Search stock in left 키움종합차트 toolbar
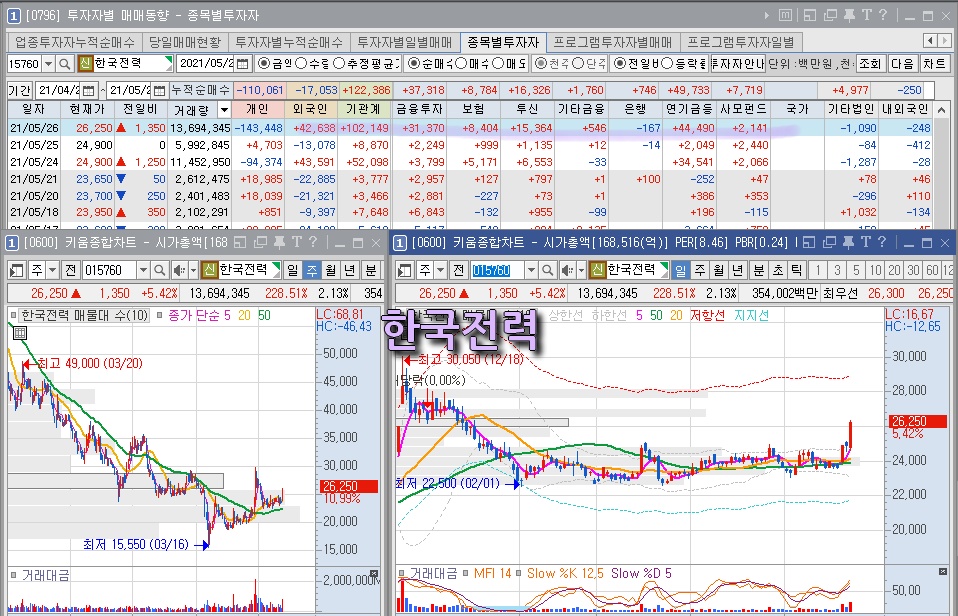Viewport: 958px width, 616px height. (x=159, y=270)
